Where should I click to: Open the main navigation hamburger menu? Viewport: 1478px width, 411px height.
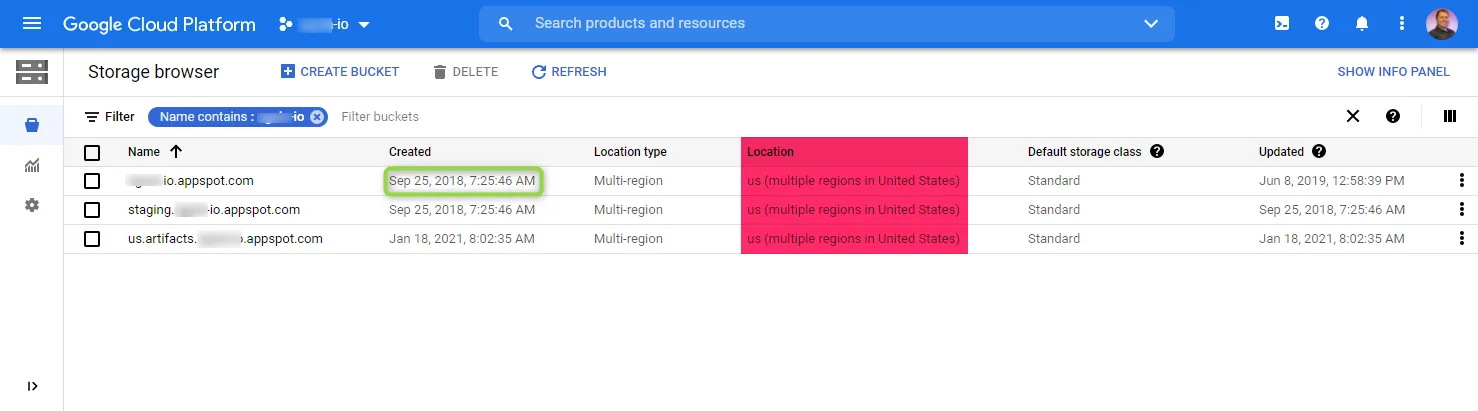click(x=32, y=23)
